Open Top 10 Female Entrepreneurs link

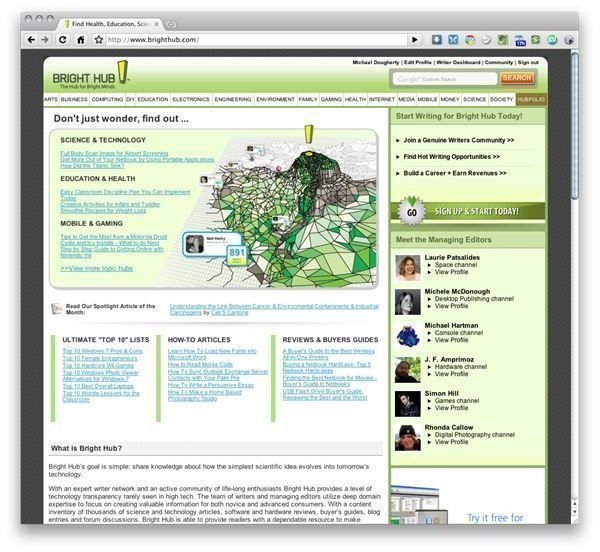click(x=100, y=358)
